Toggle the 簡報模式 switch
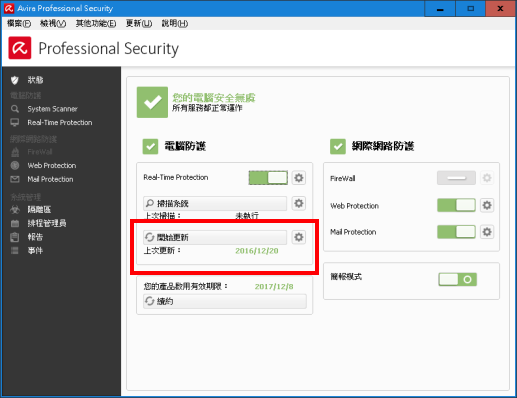The width and height of the screenshot is (517, 398). pos(458,279)
